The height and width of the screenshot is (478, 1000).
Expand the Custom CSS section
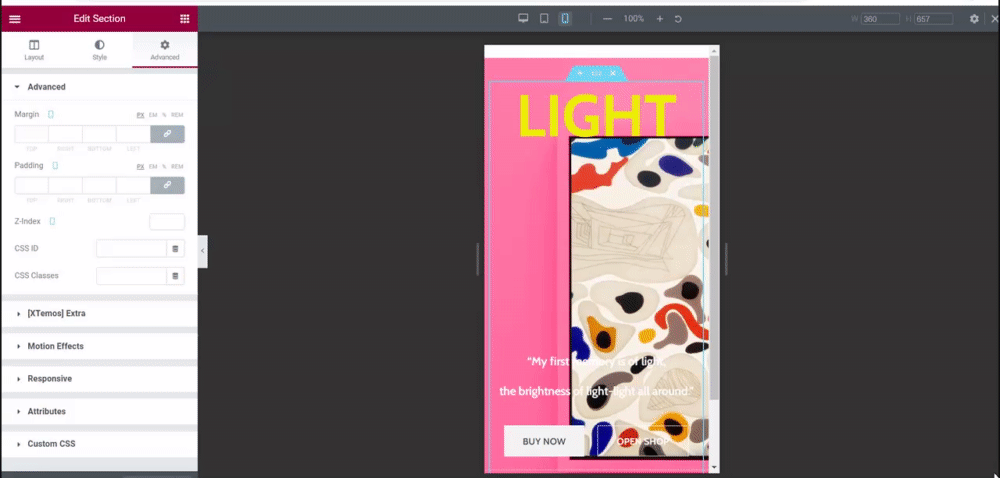tap(99, 444)
